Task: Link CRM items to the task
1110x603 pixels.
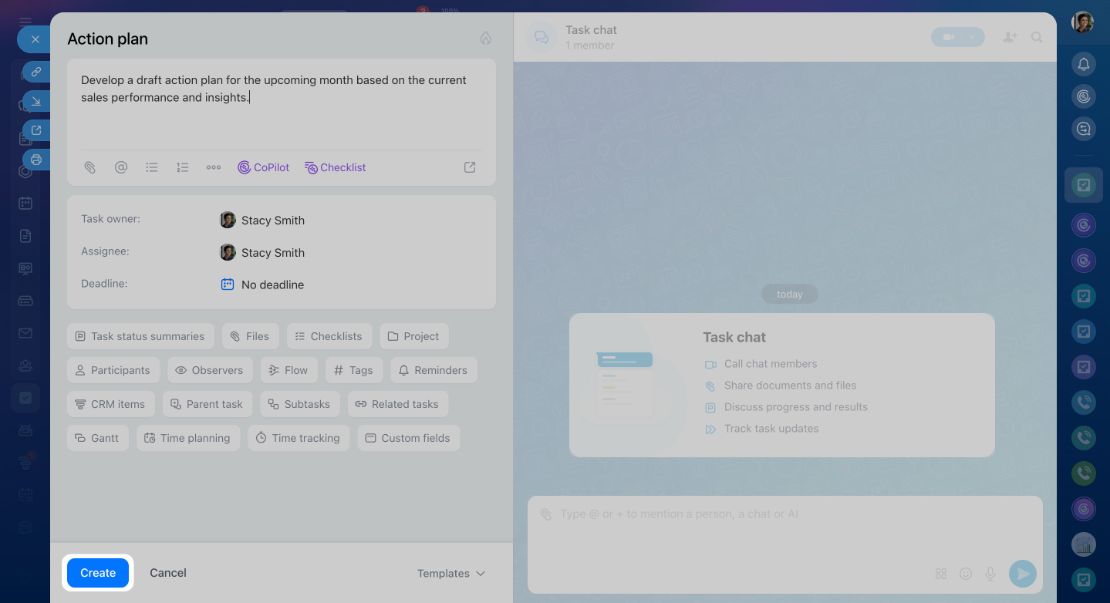Action: click(110, 404)
